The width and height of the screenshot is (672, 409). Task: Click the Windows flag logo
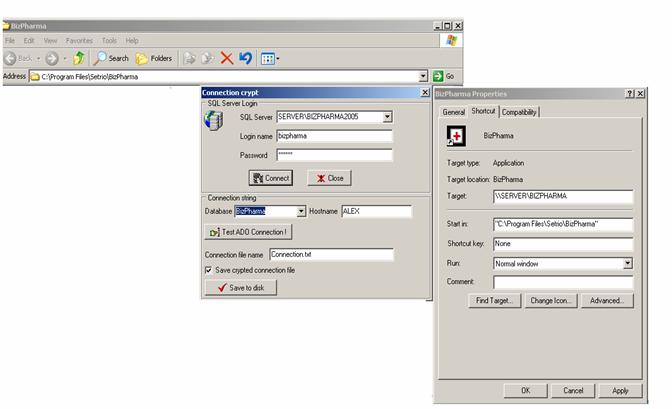pyautogui.click(x=451, y=41)
